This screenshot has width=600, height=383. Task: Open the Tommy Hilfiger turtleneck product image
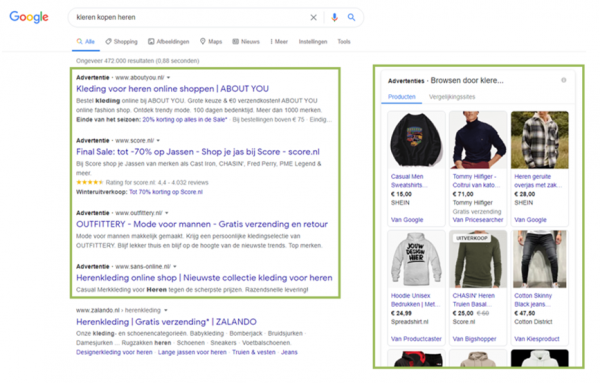coord(478,140)
